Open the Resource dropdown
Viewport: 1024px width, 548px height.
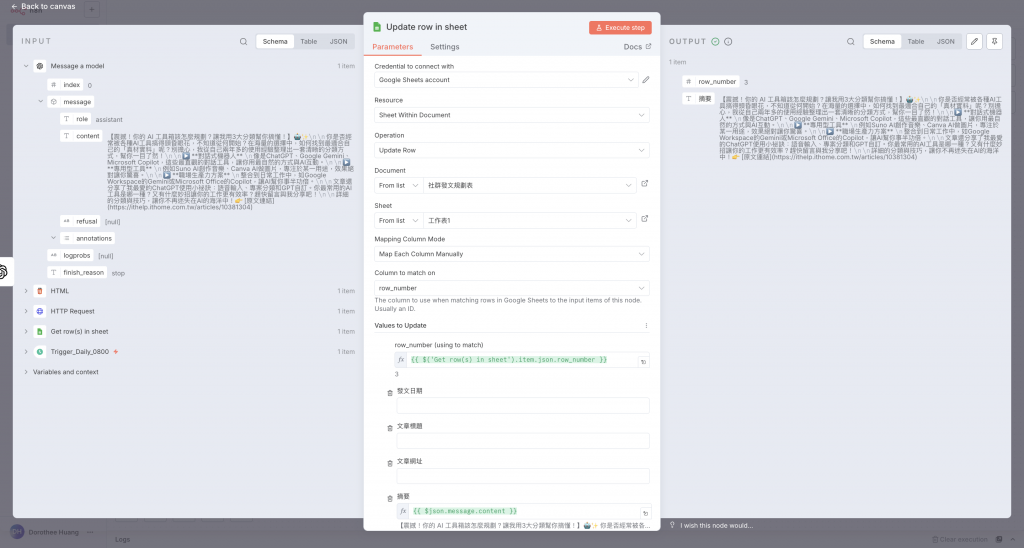point(511,115)
